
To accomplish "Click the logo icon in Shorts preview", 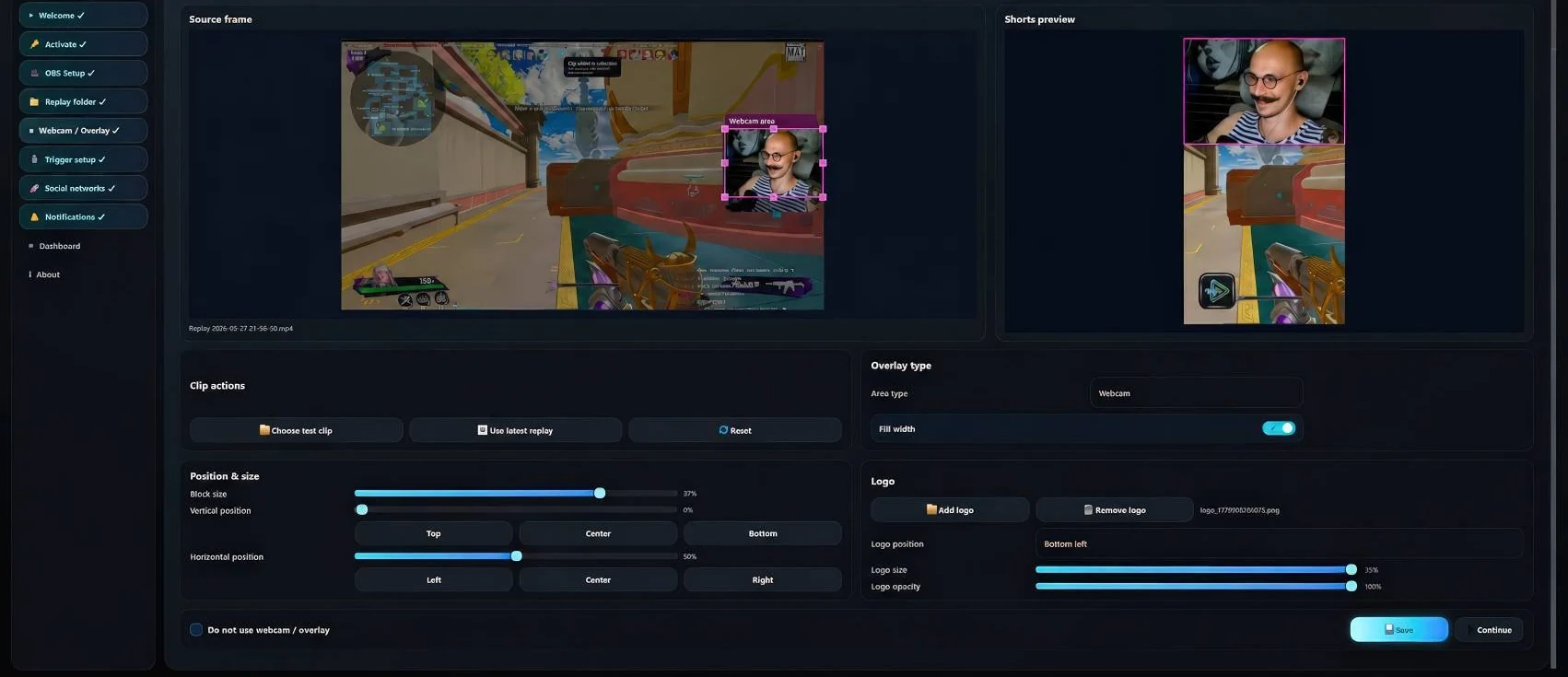I will tap(1216, 291).
